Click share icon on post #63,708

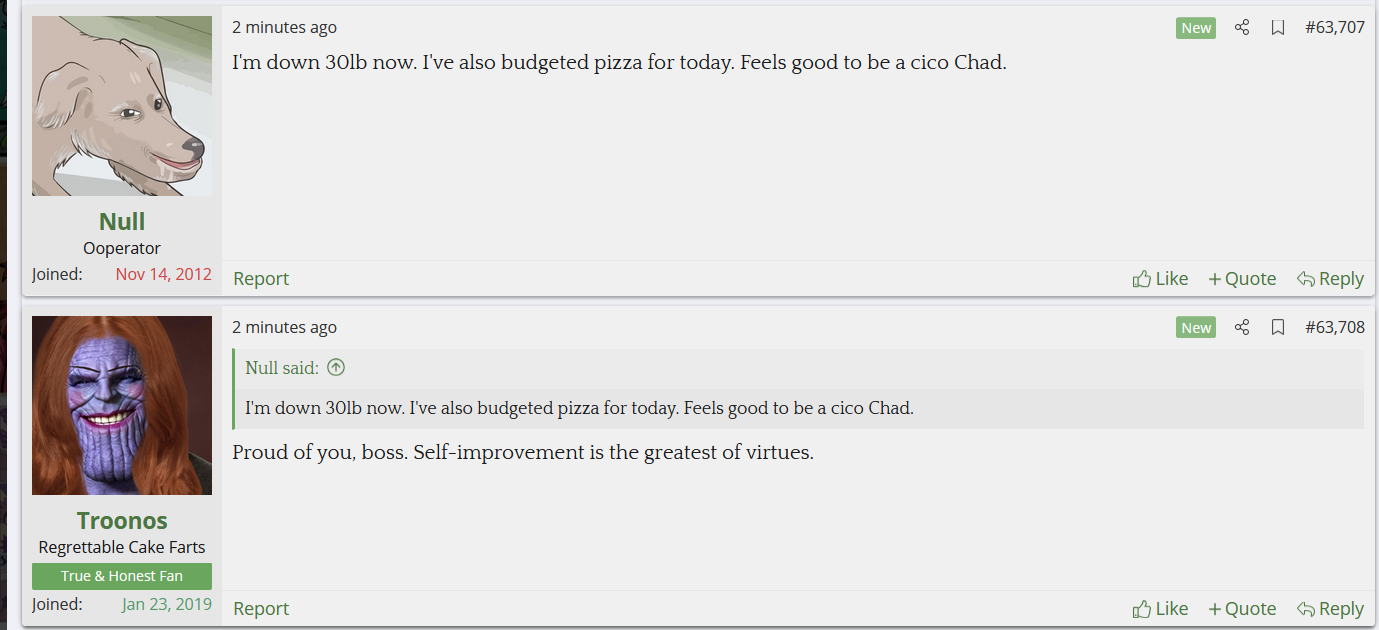point(1242,327)
